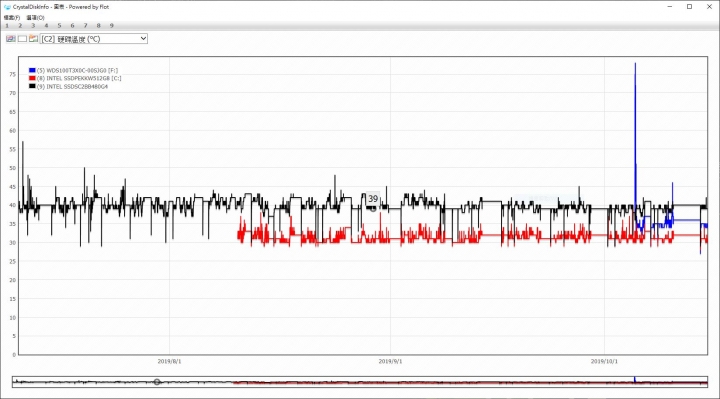Close the CrystalDiskInfo graph window

(709, 6)
